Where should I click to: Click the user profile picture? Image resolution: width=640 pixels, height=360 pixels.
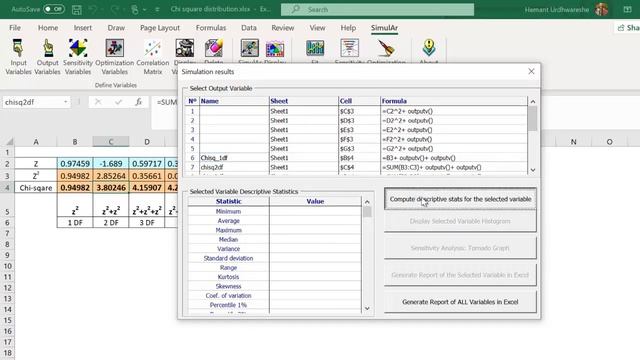[x=602, y=9]
